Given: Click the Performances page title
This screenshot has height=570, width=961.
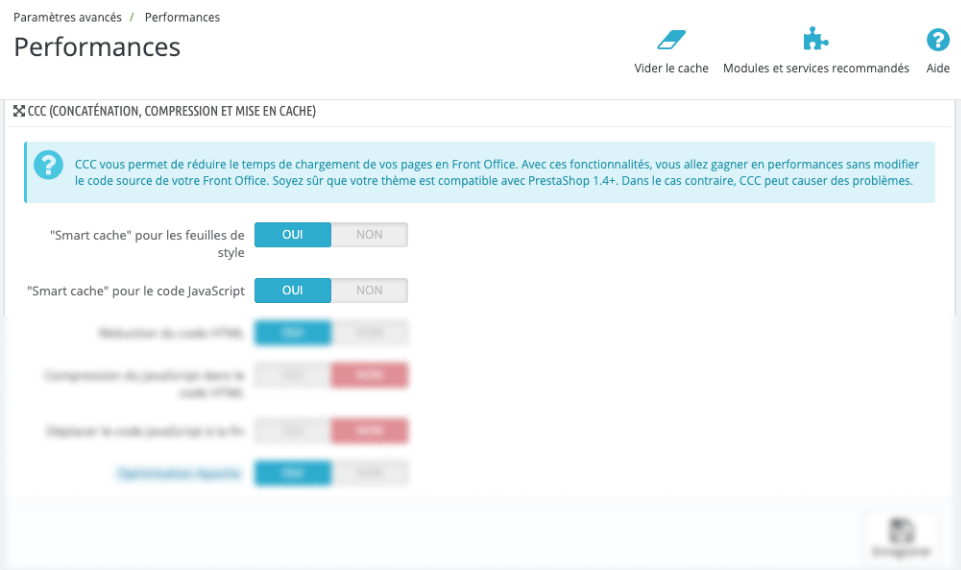Looking at the screenshot, I should click(x=97, y=47).
